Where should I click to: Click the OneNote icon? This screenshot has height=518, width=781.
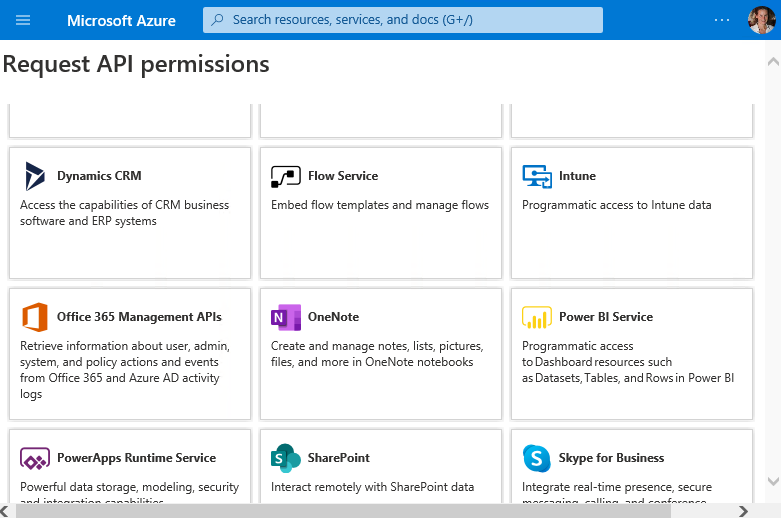(x=286, y=317)
